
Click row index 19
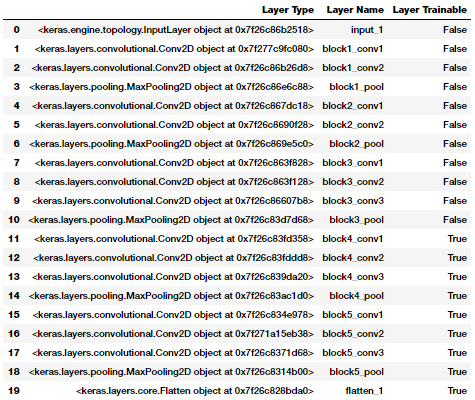(14, 391)
